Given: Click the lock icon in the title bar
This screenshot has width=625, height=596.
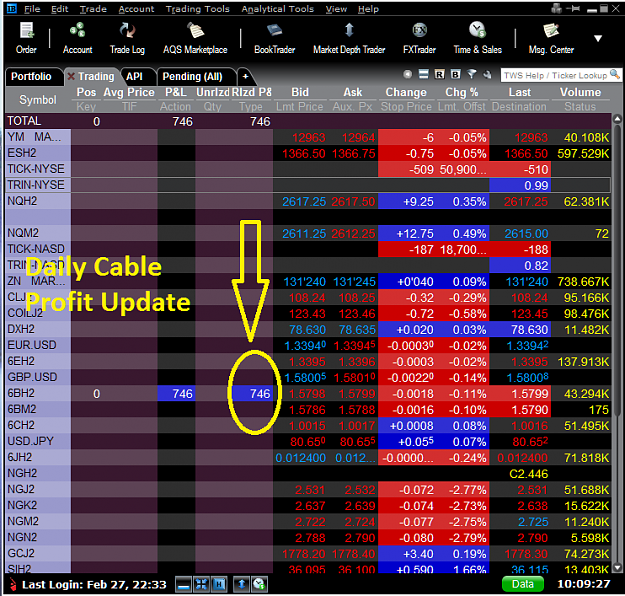Looking at the screenshot, I should pos(557,8).
